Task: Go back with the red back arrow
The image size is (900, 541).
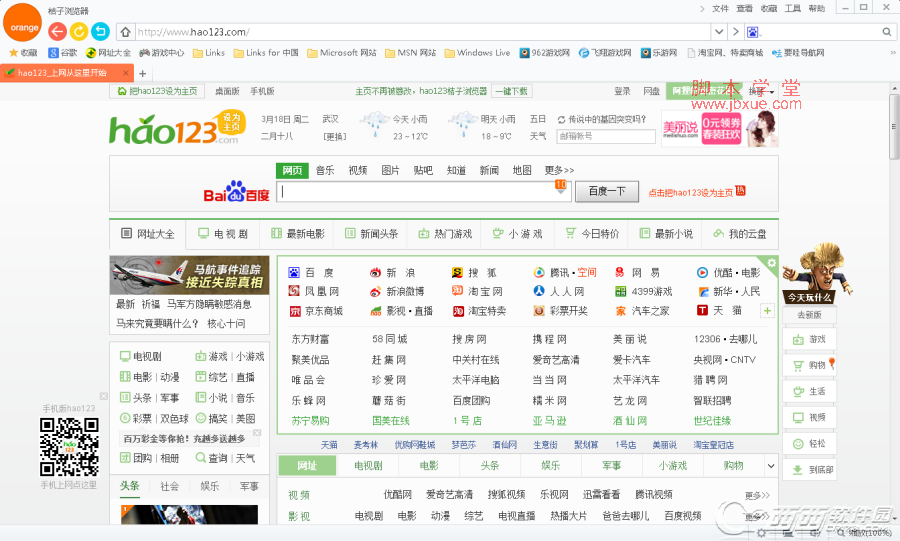Action: coord(57,32)
